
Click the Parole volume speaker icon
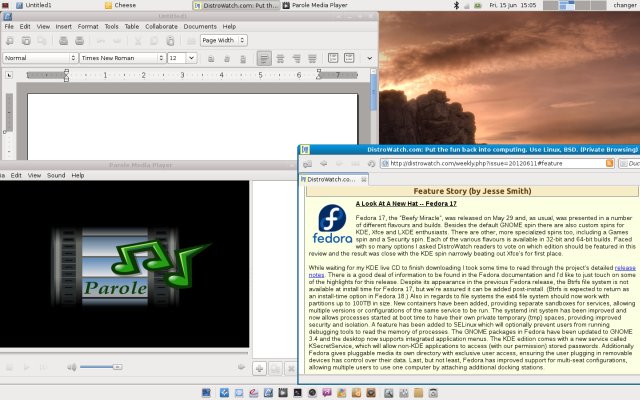click(x=72, y=367)
